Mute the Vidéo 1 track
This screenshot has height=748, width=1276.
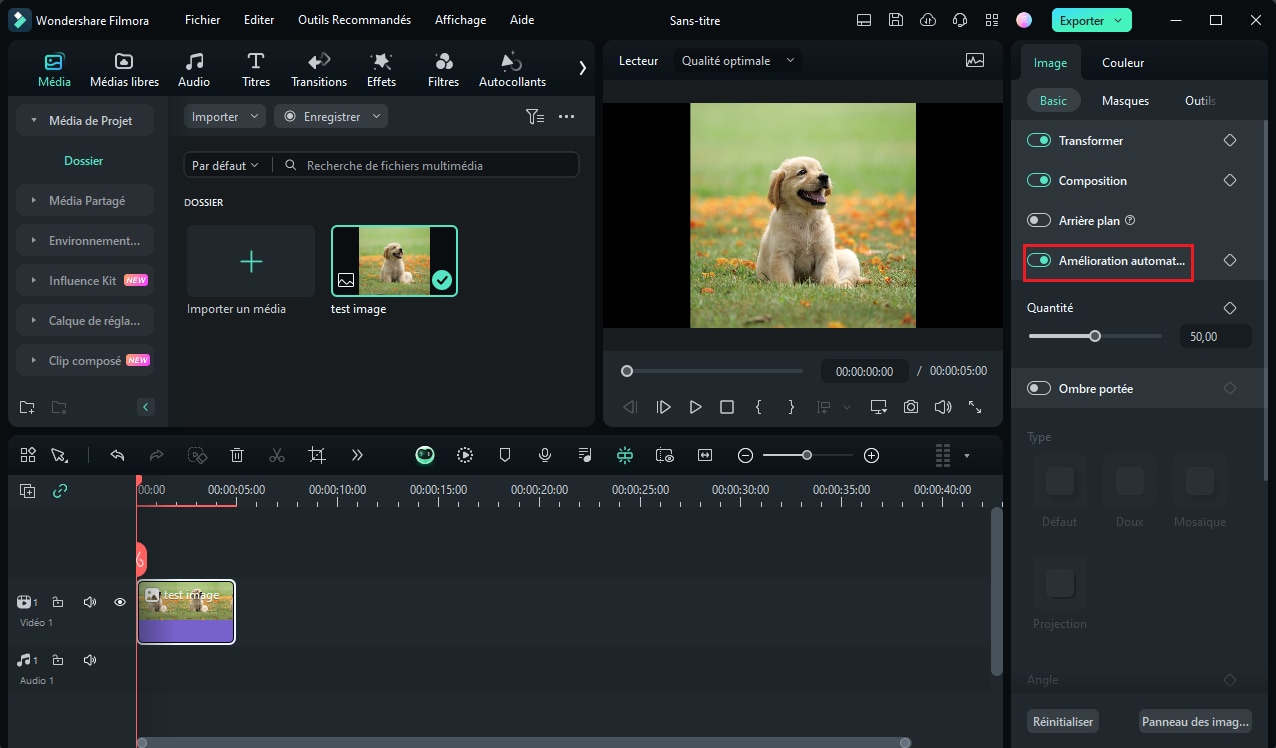point(90,602)
